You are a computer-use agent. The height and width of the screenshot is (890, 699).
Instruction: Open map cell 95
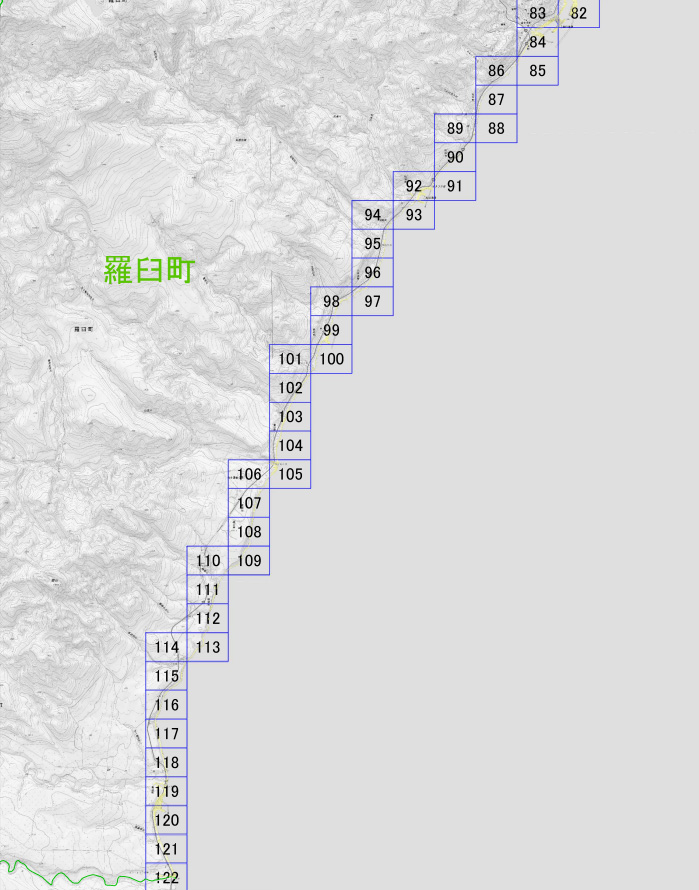pos(372,244)
